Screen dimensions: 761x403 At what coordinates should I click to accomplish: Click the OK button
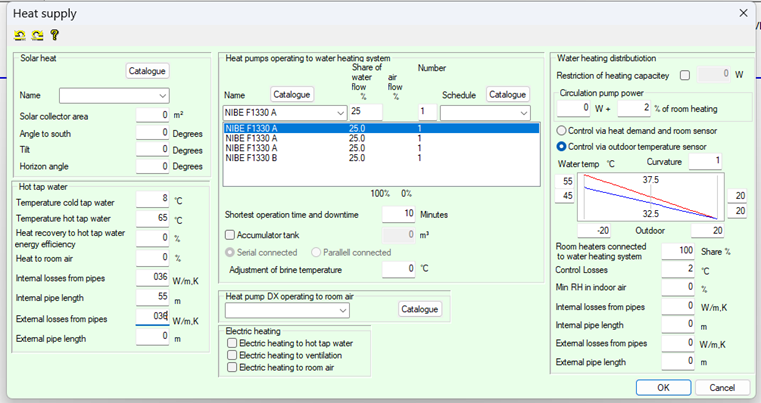(x=663, y=387)
